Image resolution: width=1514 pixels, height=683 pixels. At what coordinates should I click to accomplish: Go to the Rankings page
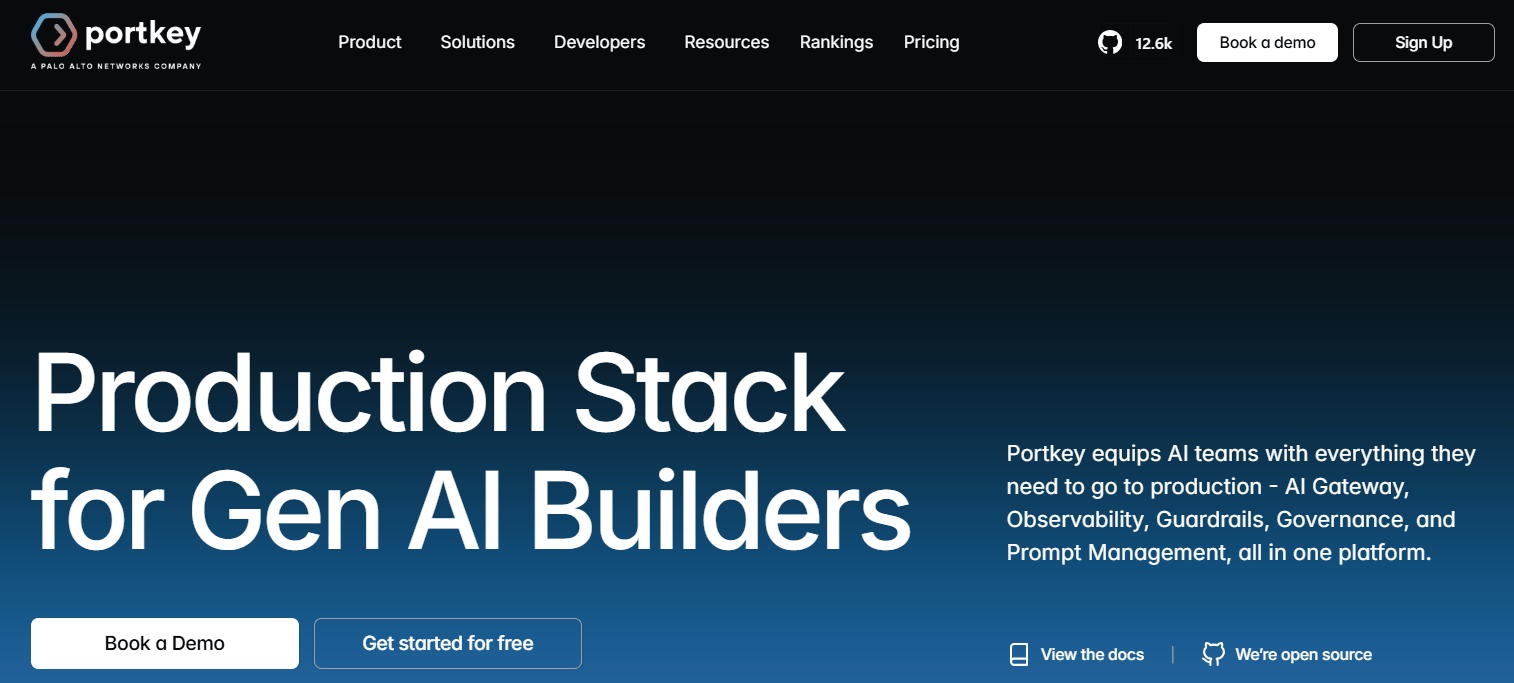(836, 42)
